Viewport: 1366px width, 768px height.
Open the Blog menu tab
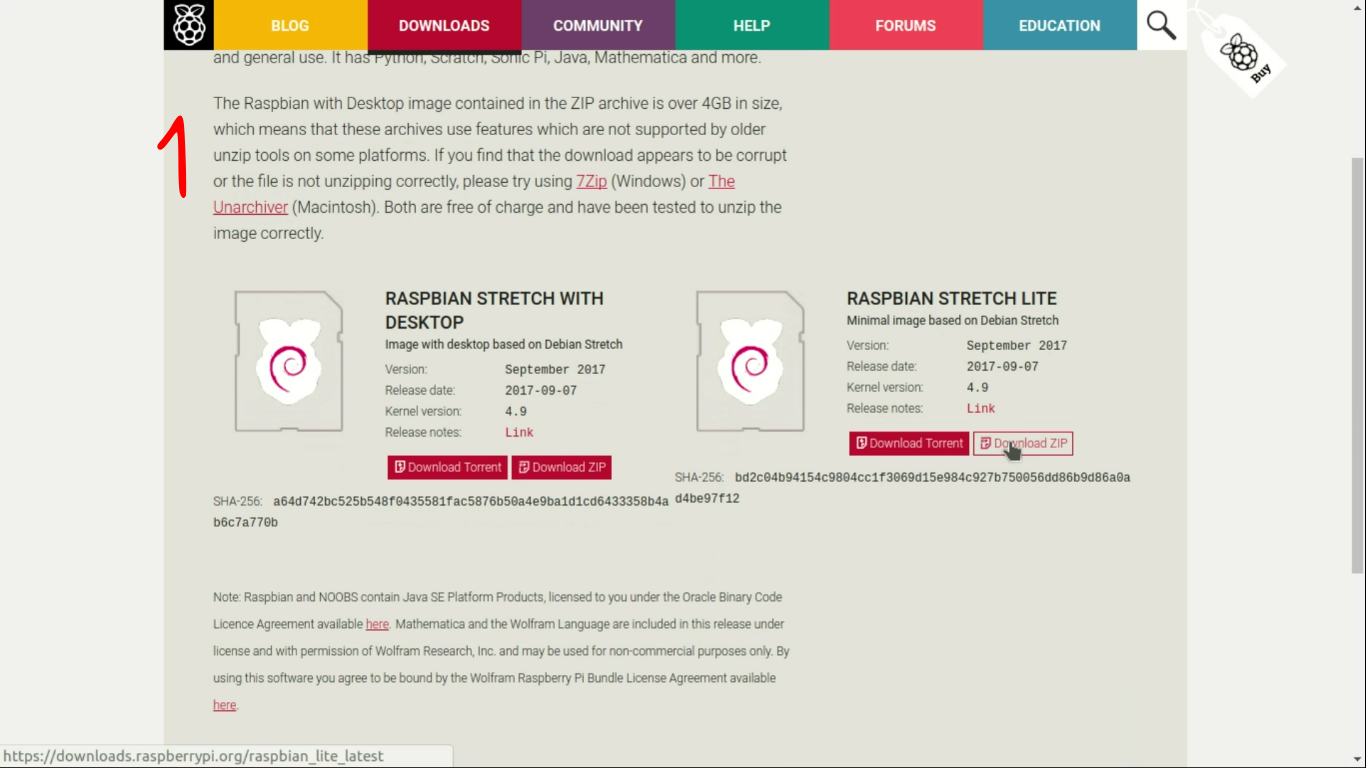click(290, 25)
